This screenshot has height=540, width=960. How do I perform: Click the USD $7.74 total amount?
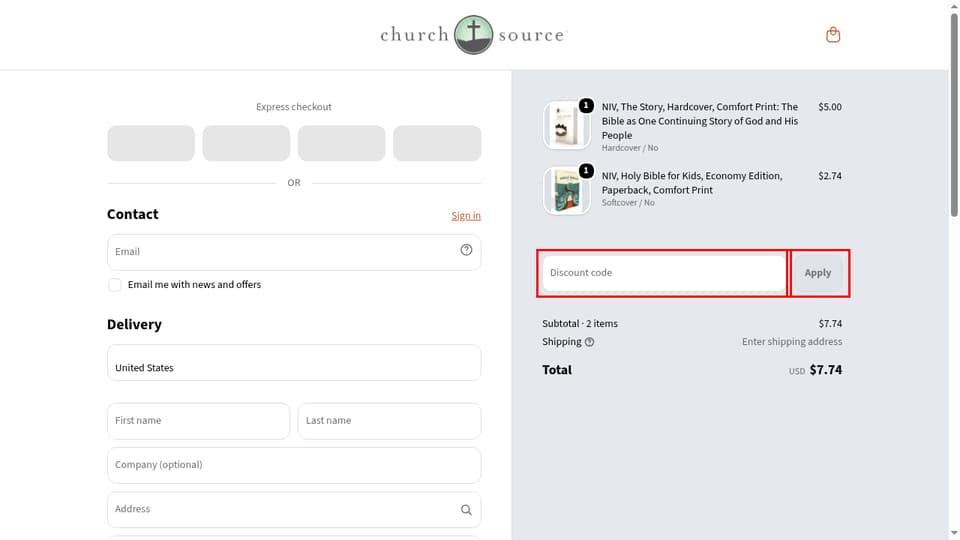tap(815, 370)
